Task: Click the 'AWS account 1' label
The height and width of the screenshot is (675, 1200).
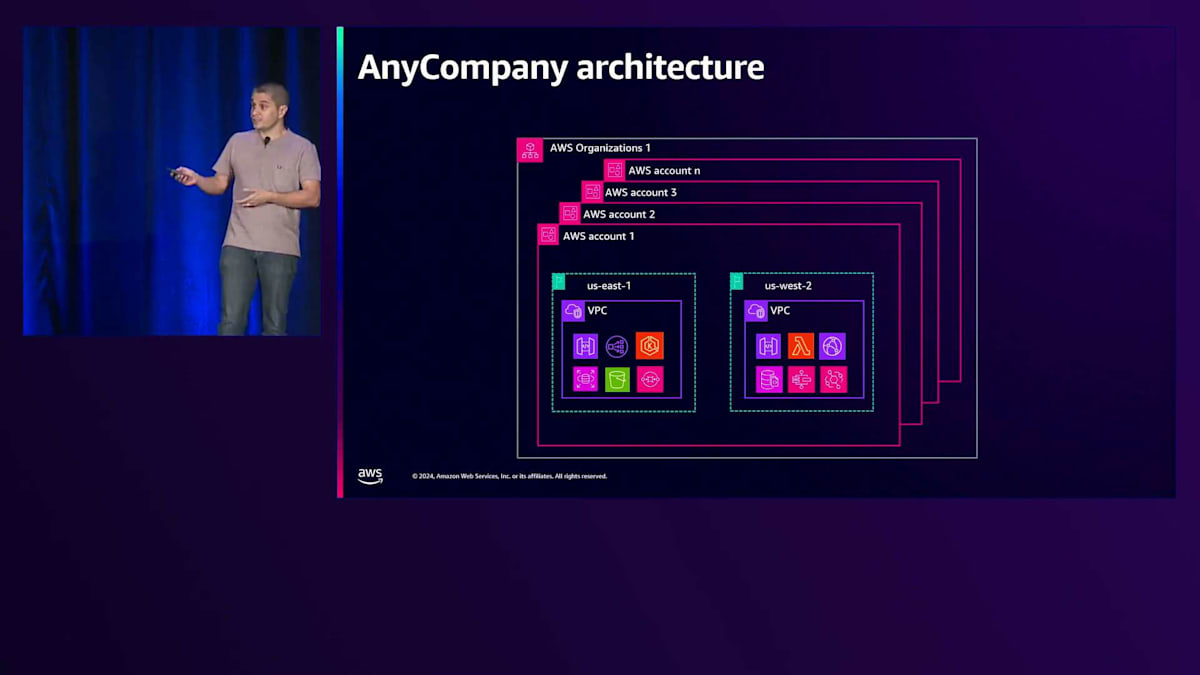Action: (x=599, y=236)
